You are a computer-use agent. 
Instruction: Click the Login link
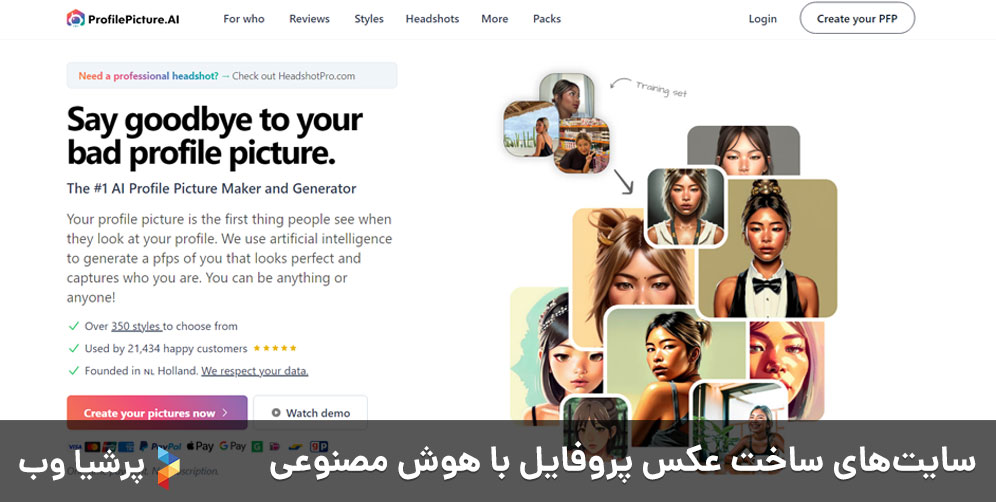click(x=762, y=18)
